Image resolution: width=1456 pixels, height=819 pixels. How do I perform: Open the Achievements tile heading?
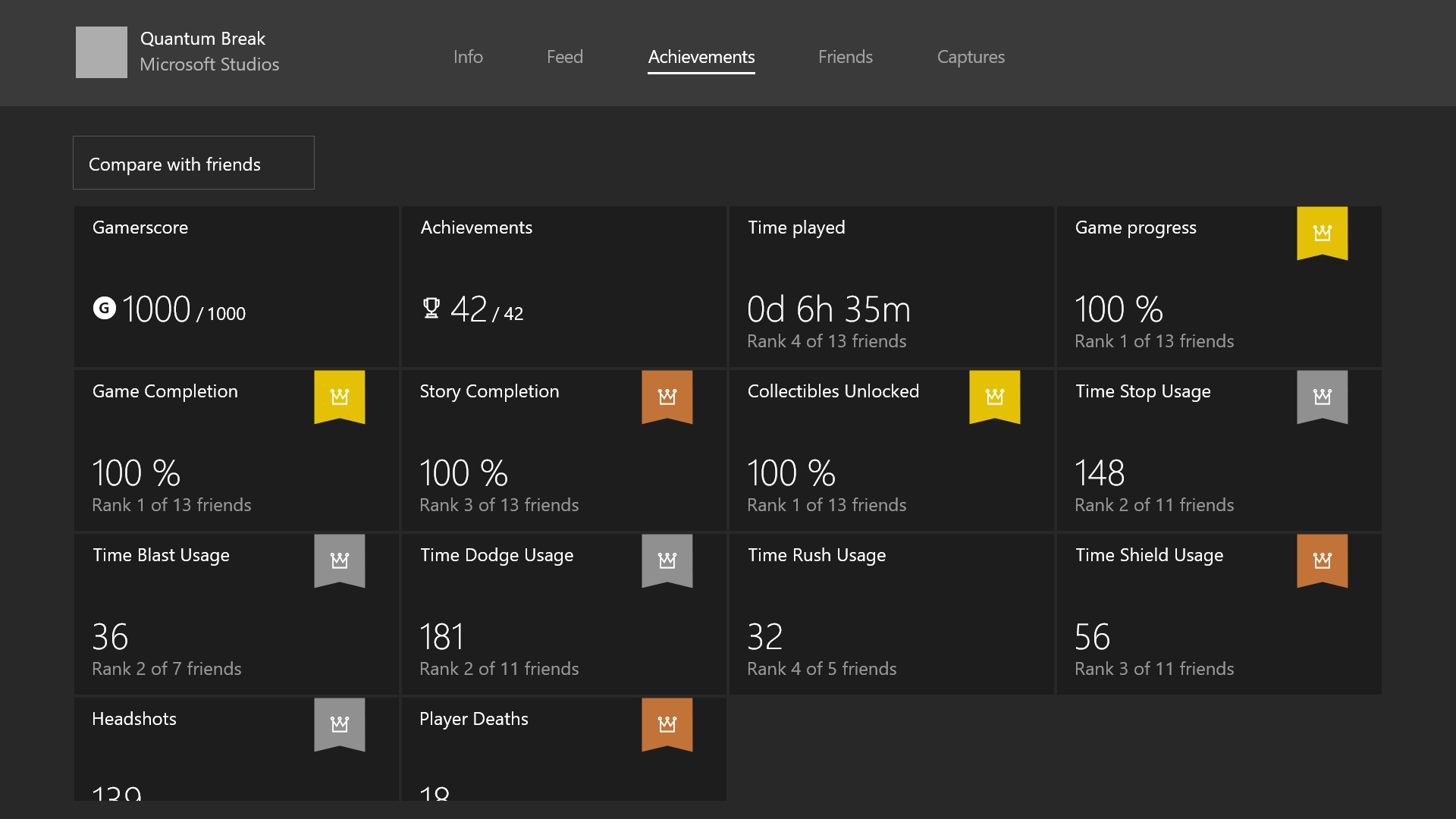coord(476,227)
